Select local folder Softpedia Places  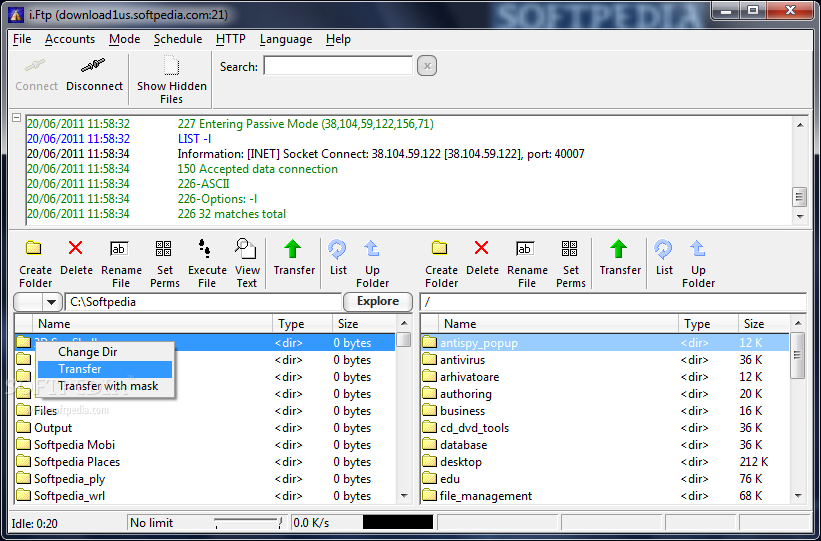(205, 462)
